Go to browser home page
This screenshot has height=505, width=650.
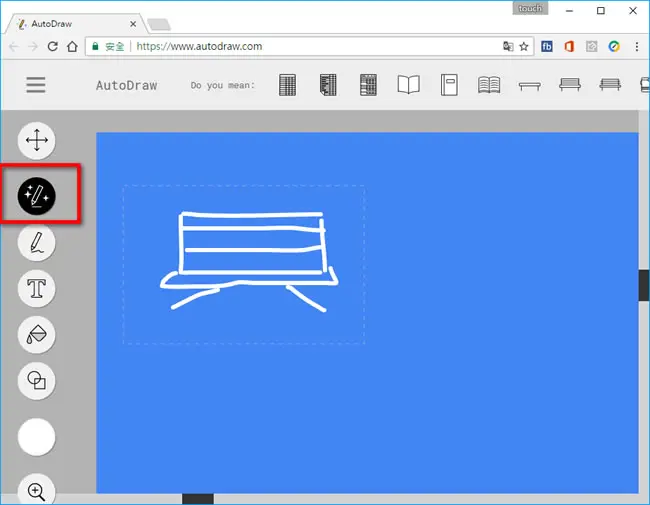(x=73, y=46)
